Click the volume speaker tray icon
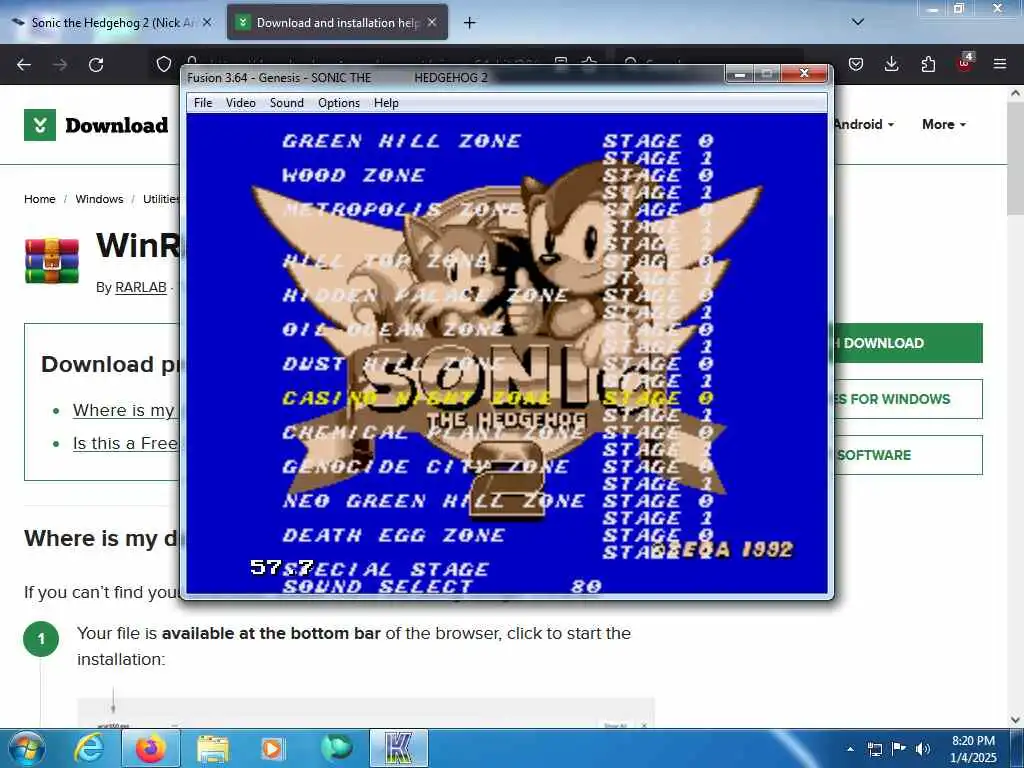 (922, 749)
